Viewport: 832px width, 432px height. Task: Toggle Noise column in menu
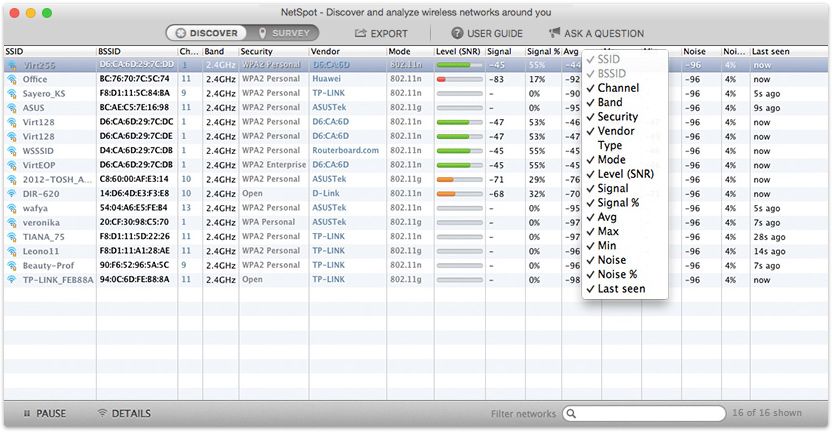point(625,260)
